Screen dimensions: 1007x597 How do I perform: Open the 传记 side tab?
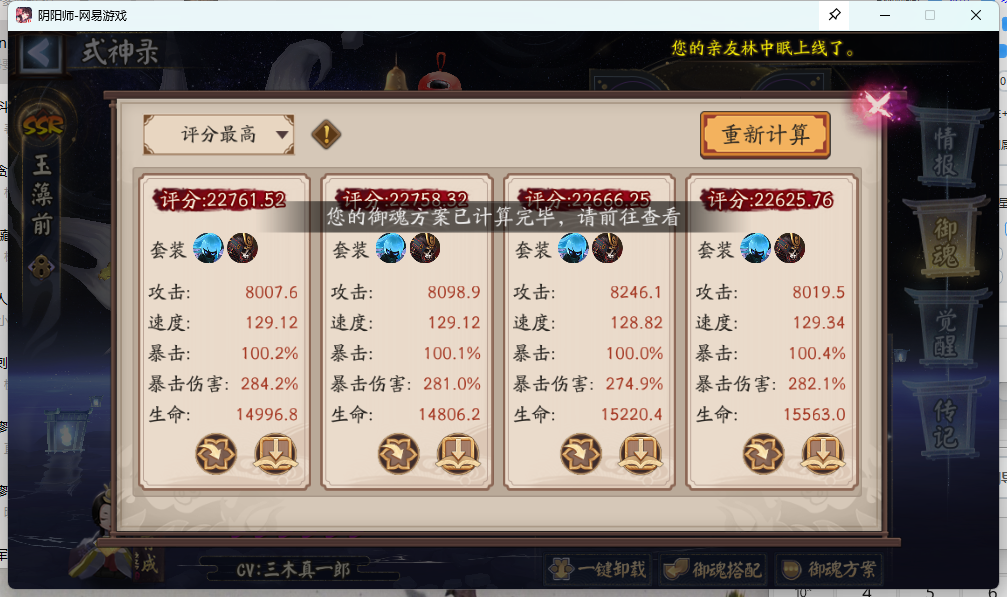point(945,422)
